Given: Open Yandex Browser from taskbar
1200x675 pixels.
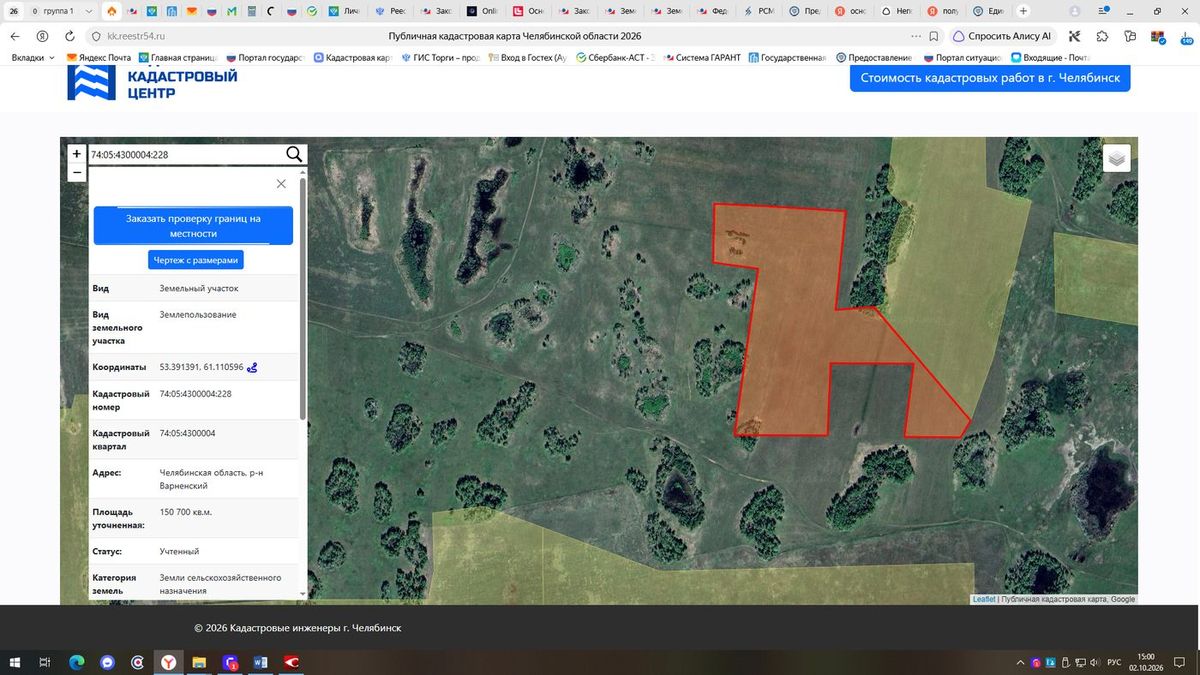Looking at the screenshot, I should click(x=169, y=662).
